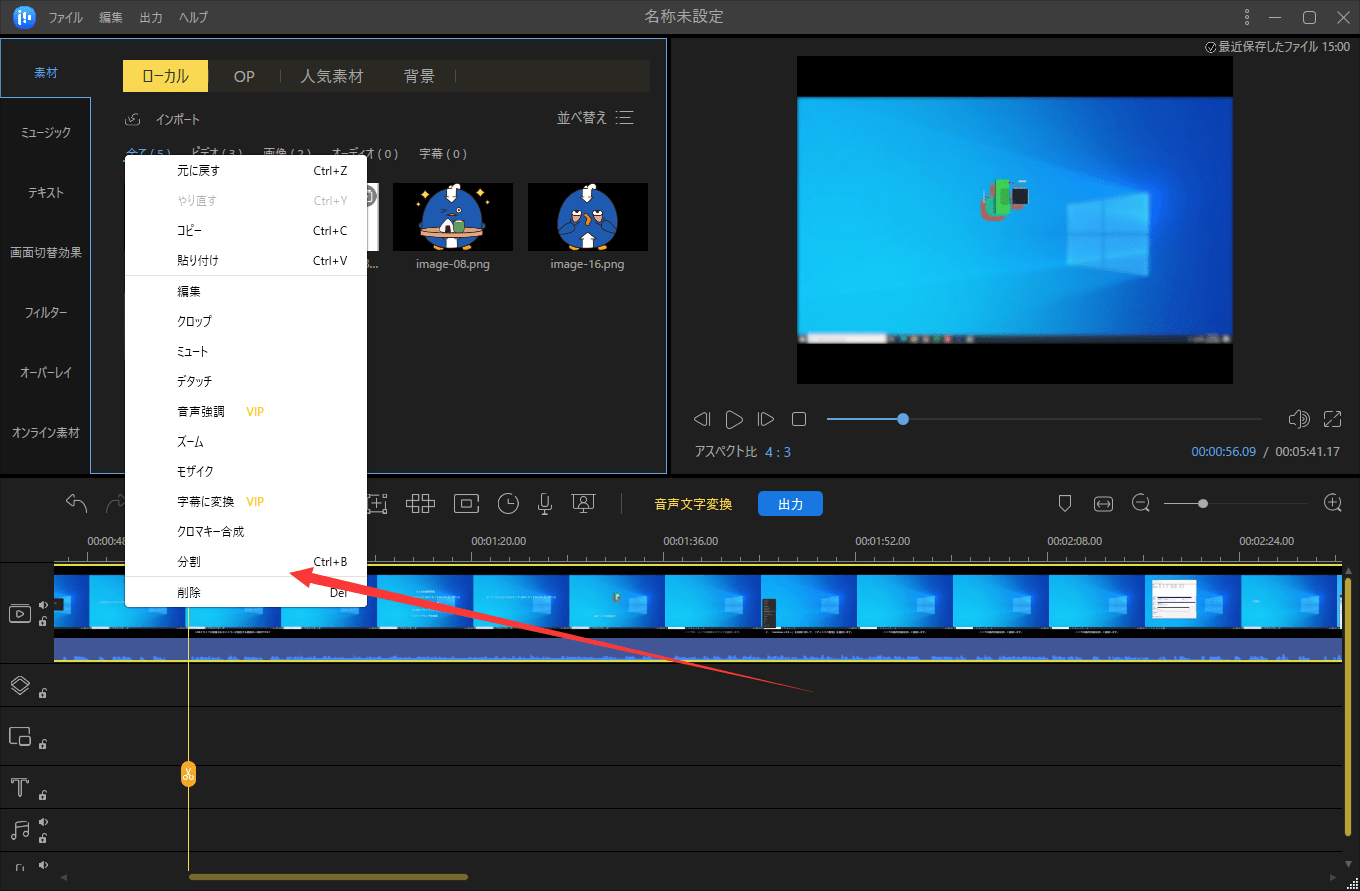This screenshot has height=891, width=1360.
Task: Click the undo arrow in the timeline toolbar
Action: pos(77,503)
